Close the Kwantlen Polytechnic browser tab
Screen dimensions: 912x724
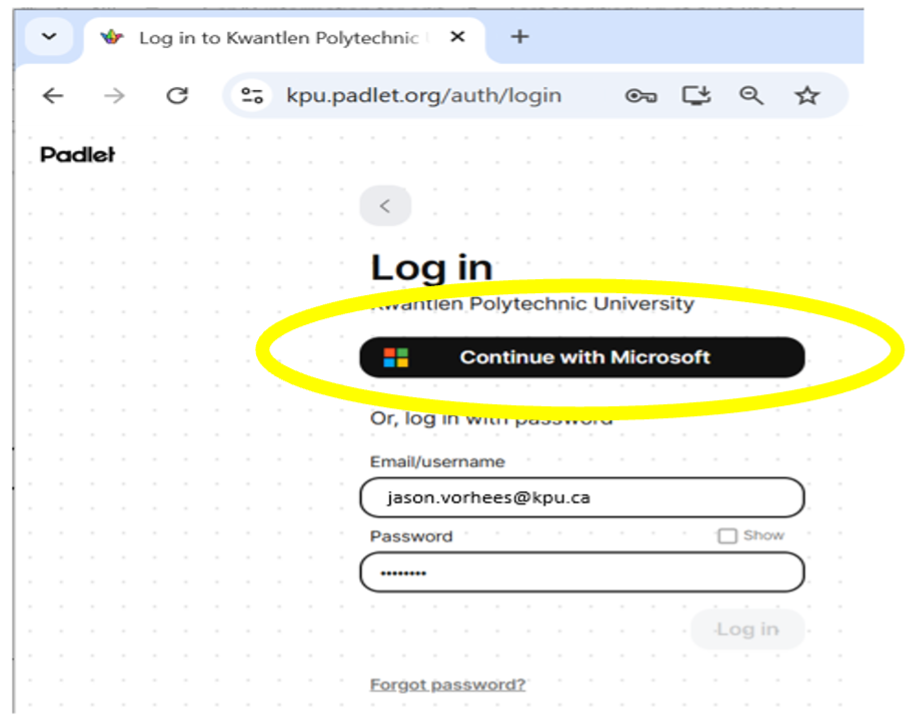[458, 37]
